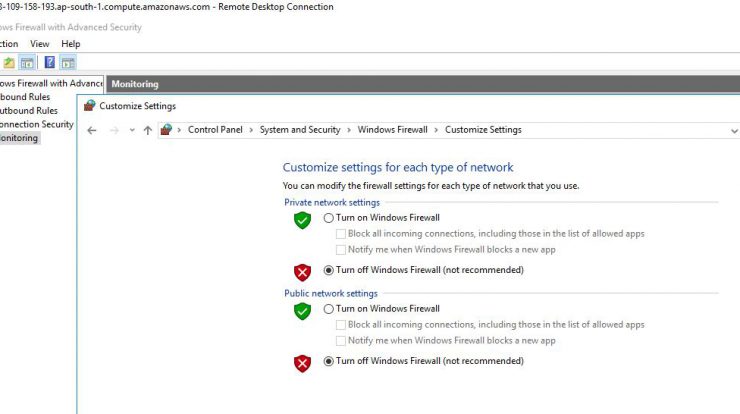Select Inbound Rules in the tree
The image size is (740, 414).
(x=25, y=97)
